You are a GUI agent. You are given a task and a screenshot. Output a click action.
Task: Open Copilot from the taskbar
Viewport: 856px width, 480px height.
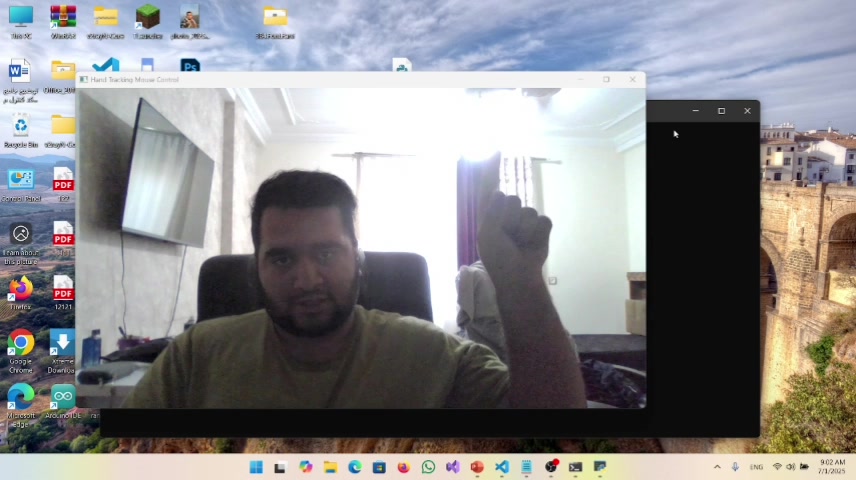click(305, 467)
